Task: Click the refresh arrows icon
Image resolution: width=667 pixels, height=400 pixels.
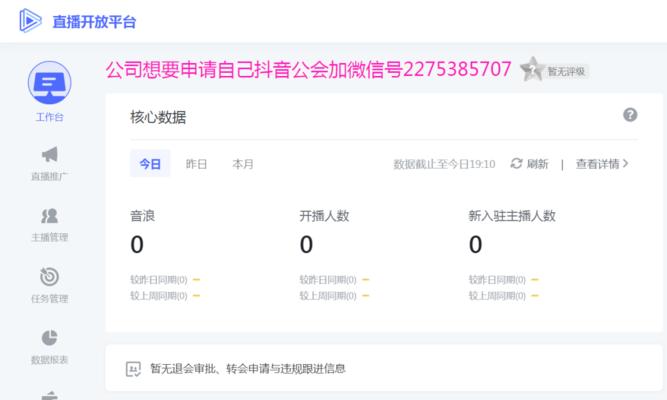Action: point(516,163)
